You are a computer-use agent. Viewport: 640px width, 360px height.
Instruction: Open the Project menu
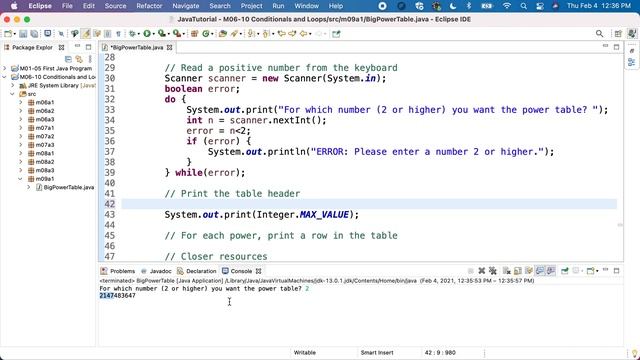[251, 6]
